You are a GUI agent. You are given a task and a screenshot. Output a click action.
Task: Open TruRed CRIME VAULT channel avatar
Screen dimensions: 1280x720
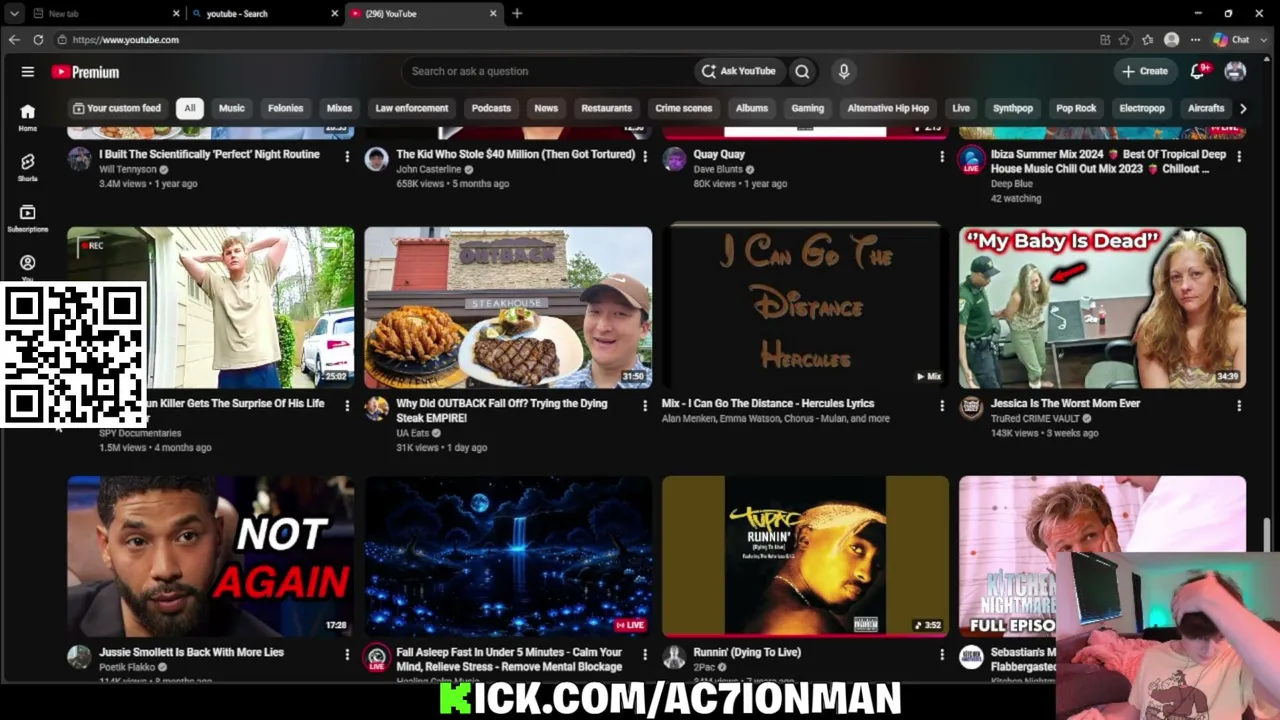point(971,408)
